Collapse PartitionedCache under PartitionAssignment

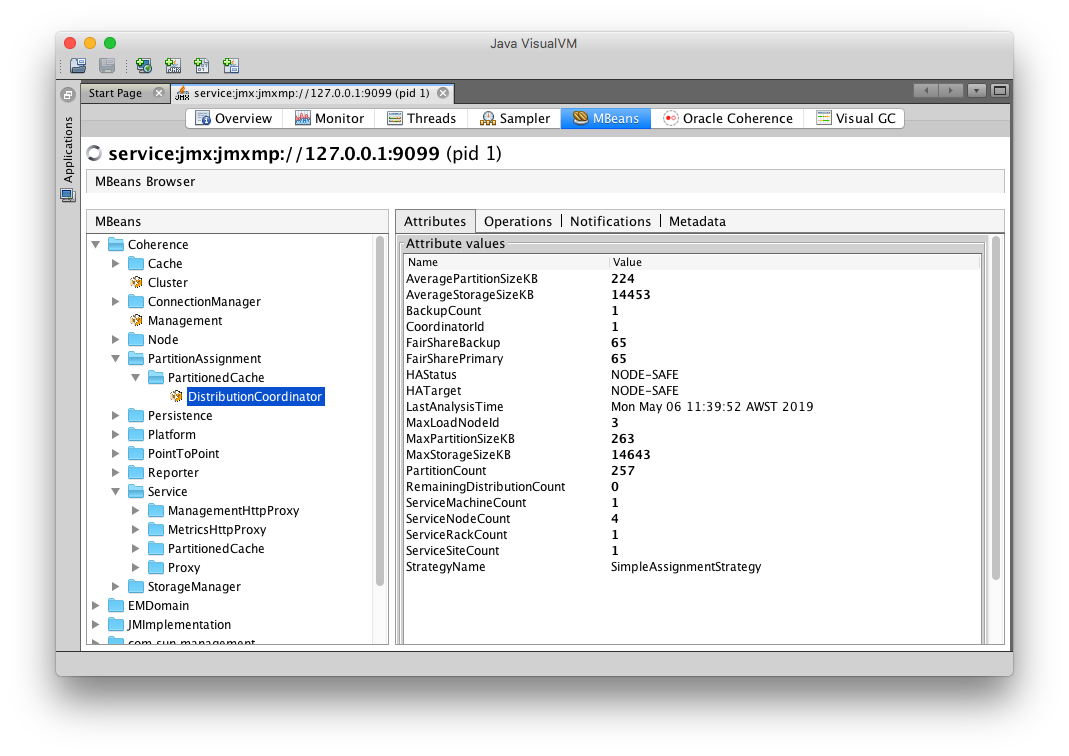click(x=136, y=378)
